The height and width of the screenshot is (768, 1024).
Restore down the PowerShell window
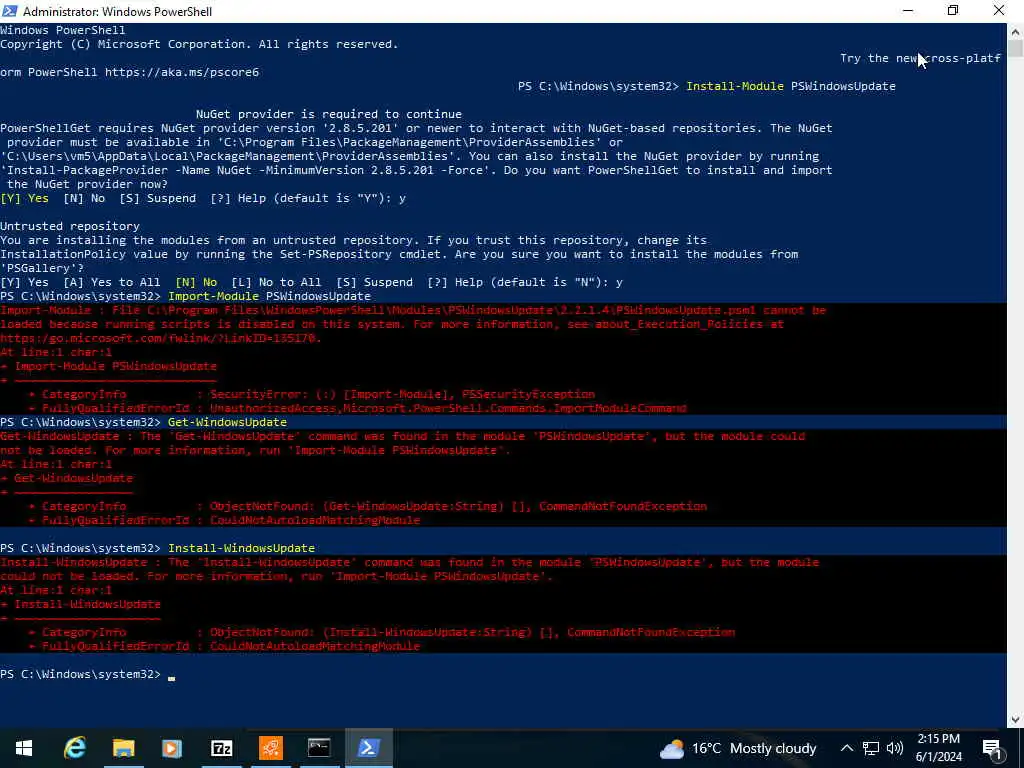953,11
